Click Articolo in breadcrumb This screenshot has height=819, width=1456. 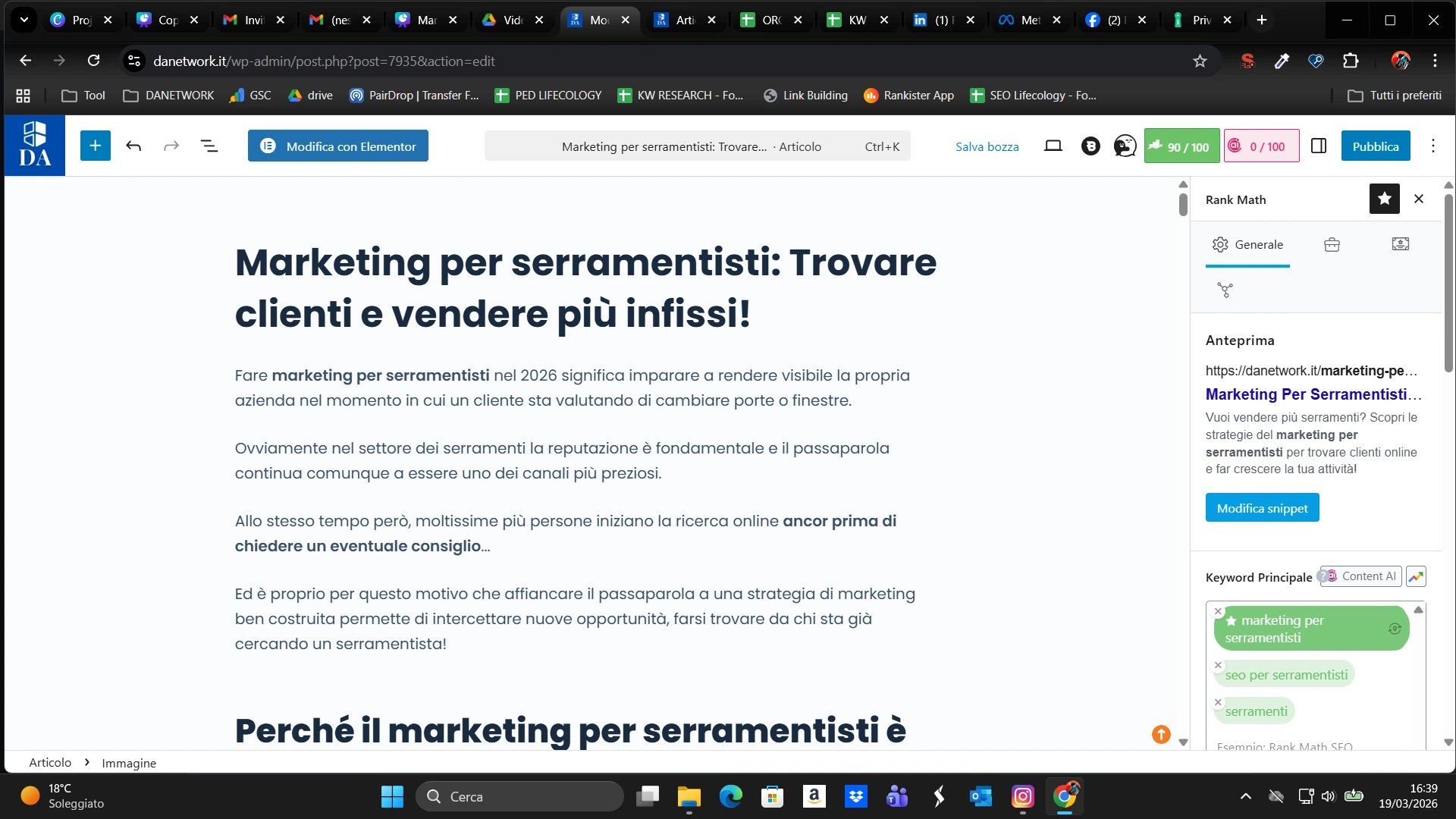[50, 762]
